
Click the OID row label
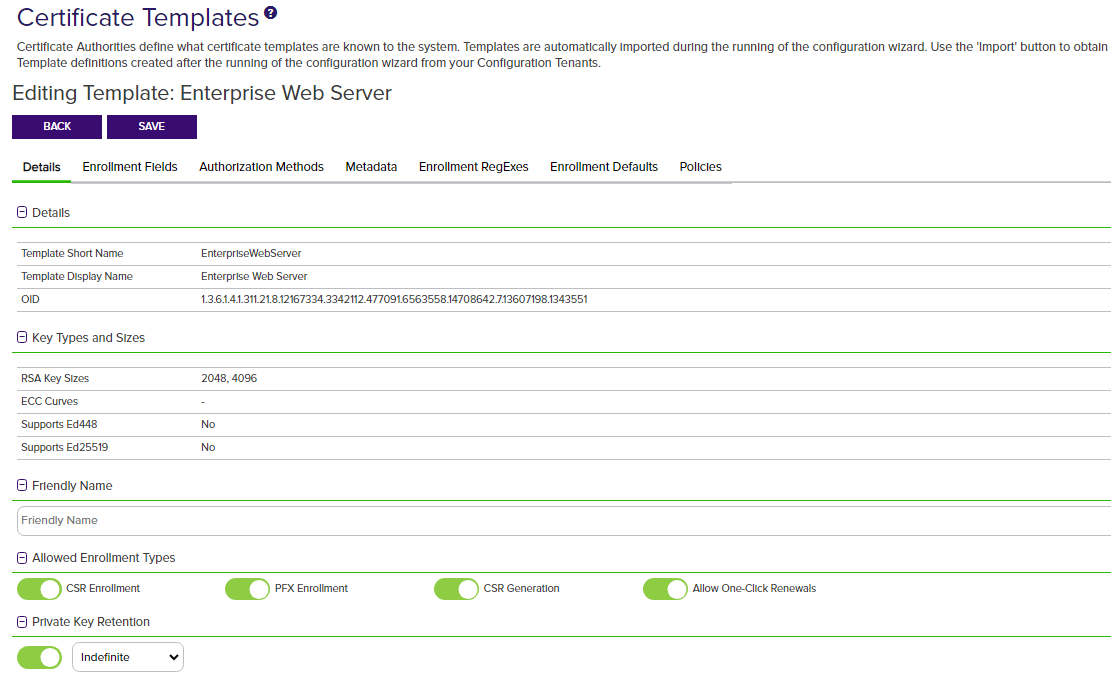[x=30, y=299]
